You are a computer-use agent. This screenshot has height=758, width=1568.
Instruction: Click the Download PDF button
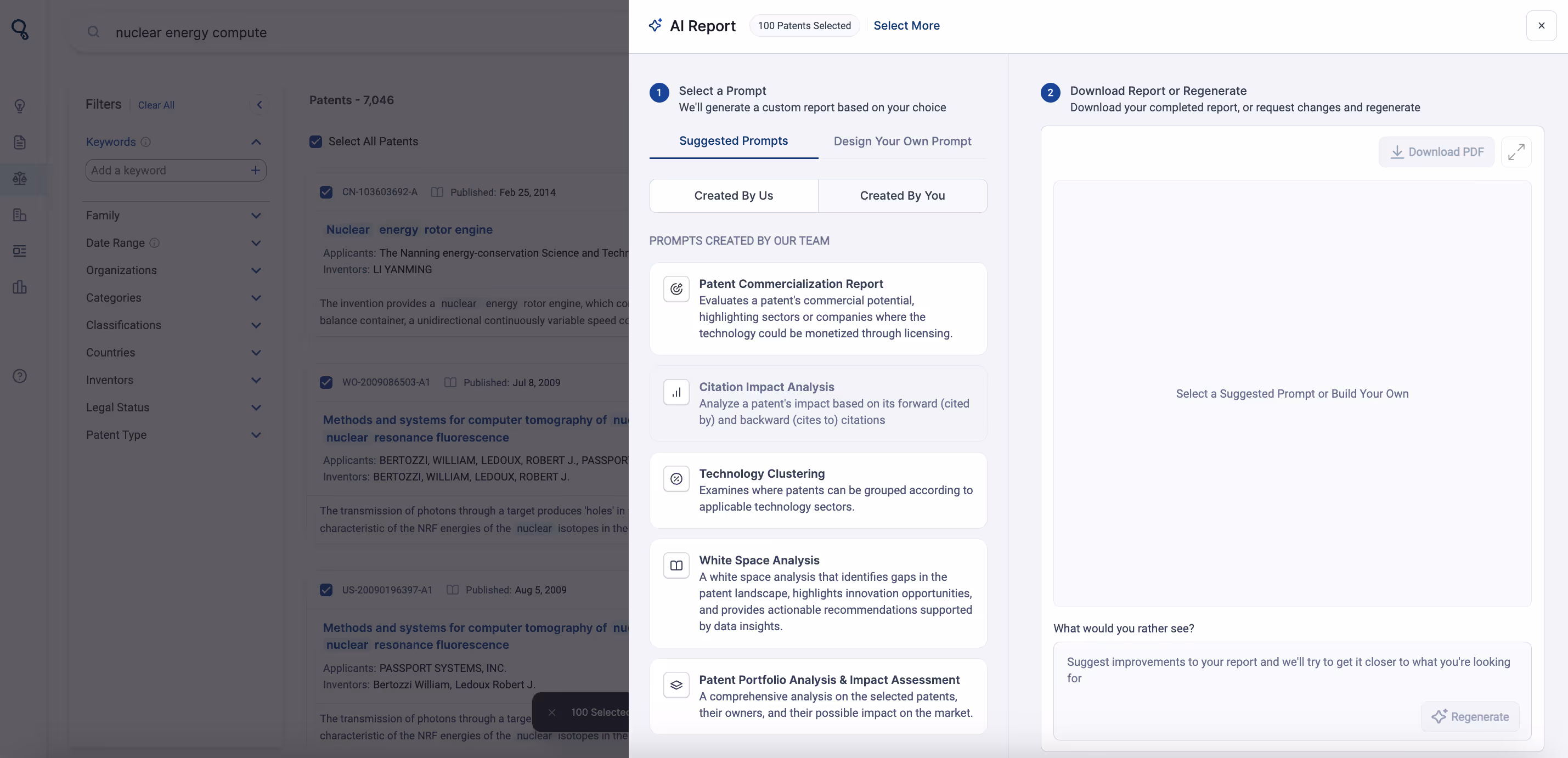coord(1436,152)
